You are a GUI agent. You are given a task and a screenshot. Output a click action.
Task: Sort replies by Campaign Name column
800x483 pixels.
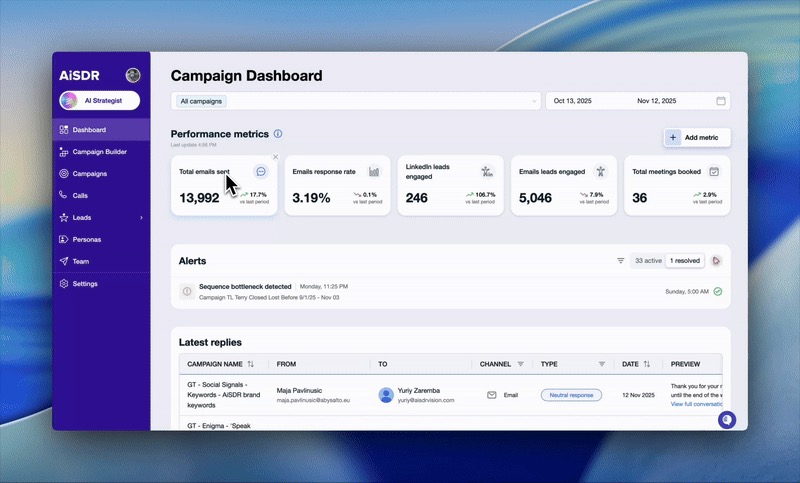(250, 364)
